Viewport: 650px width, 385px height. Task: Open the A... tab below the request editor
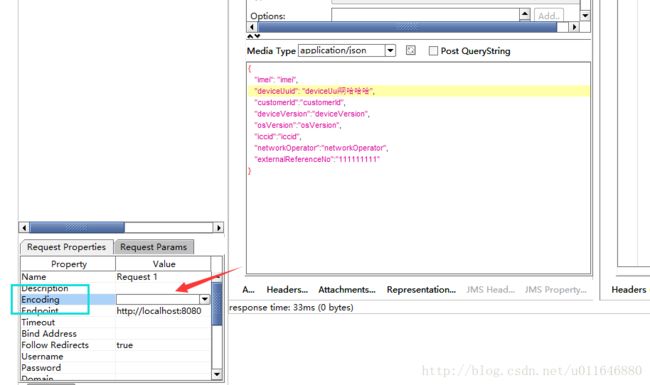pos(248,290)
